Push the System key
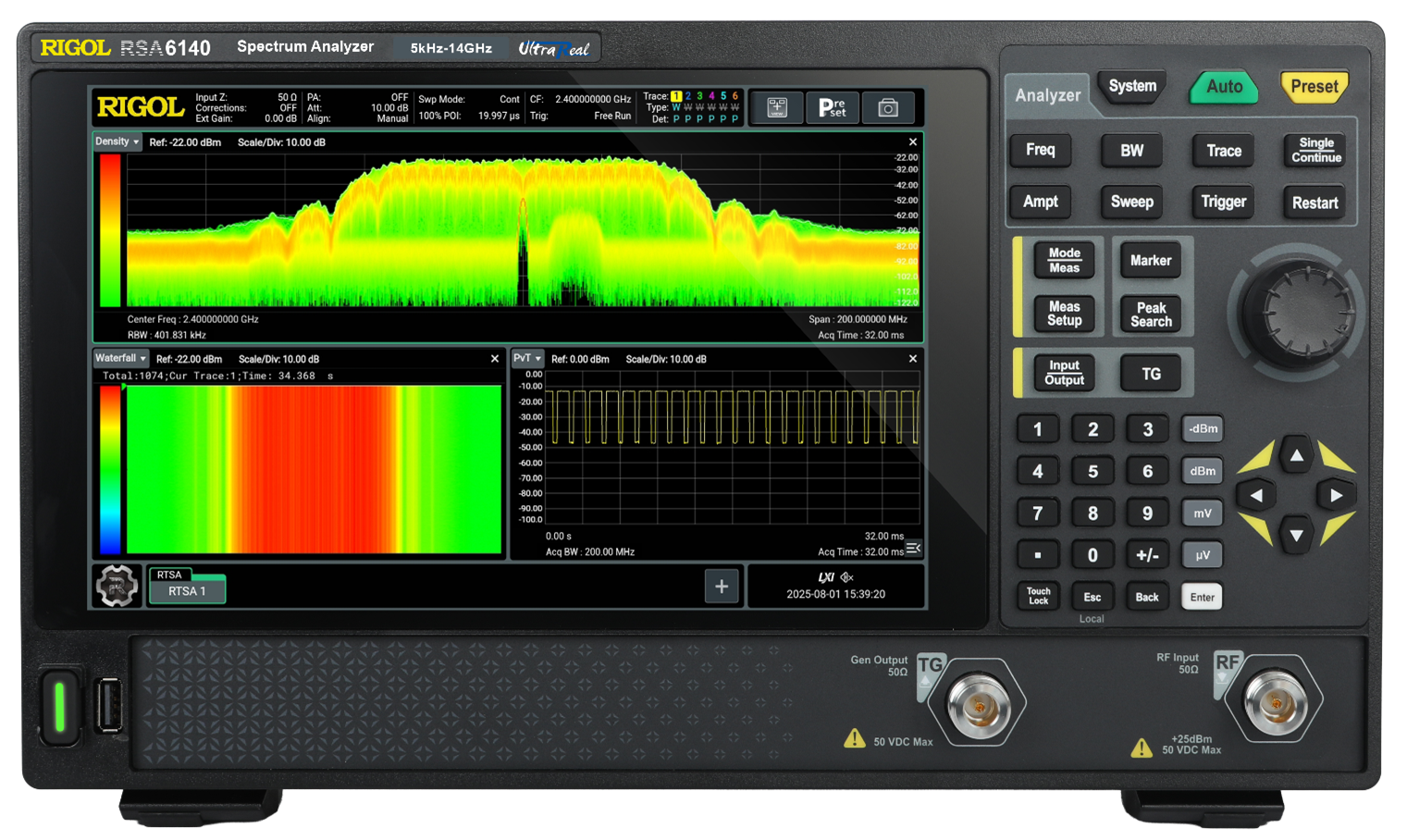Viewport: 1407px width, 840px height. tap(1132, 87)
